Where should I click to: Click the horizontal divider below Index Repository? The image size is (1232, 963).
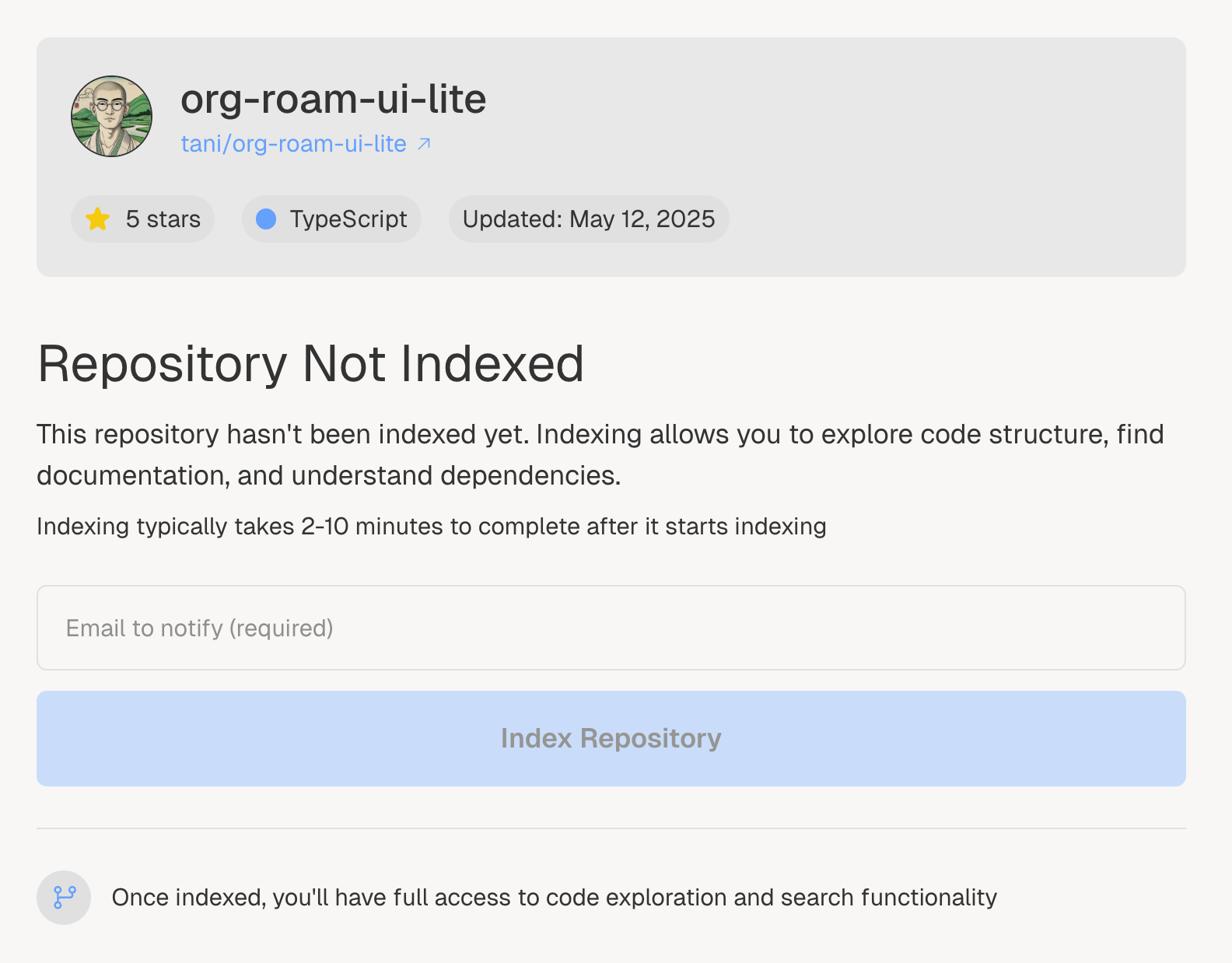click(x=611, y=828)
